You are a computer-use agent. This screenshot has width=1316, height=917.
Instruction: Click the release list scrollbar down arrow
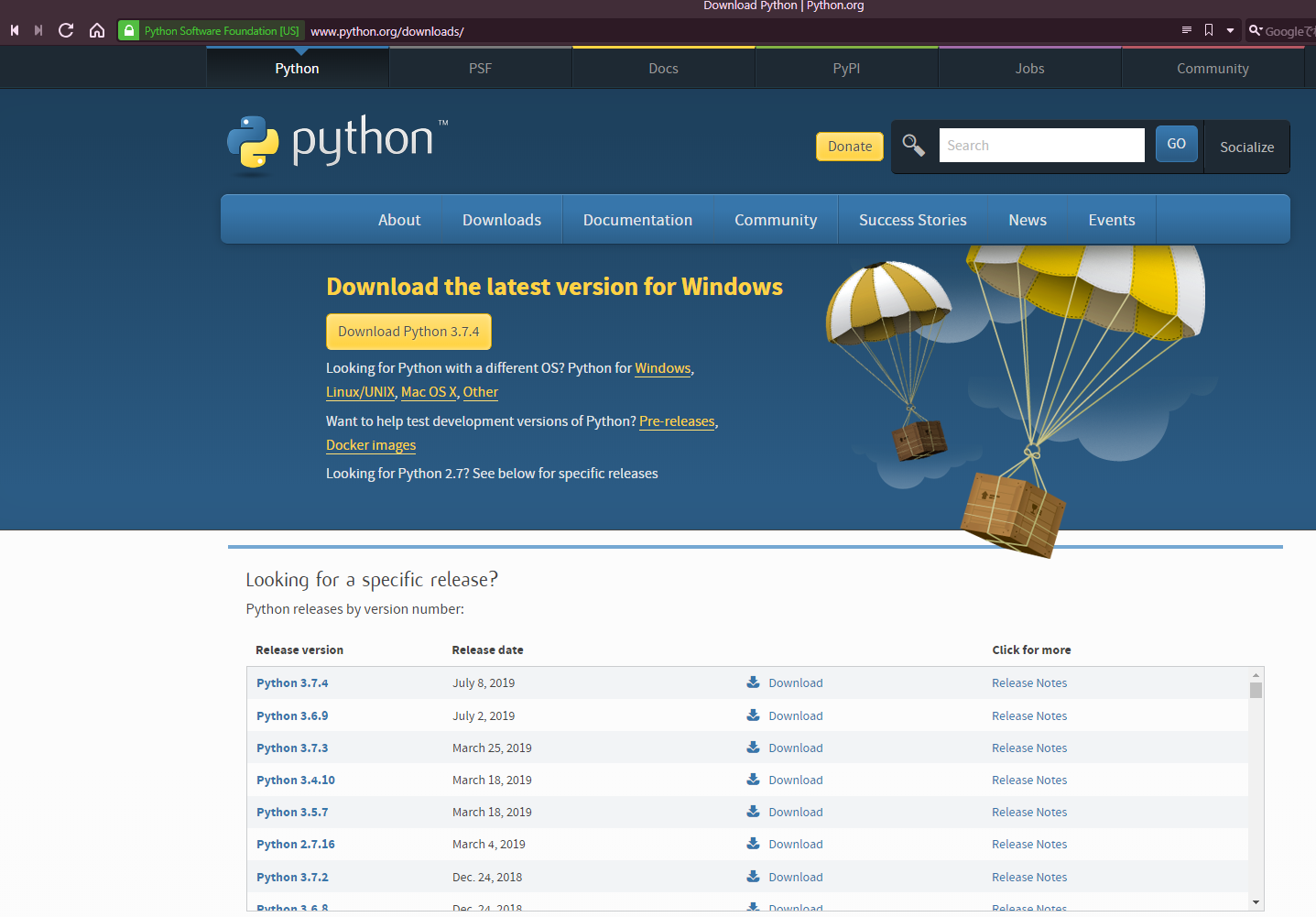1256,902
